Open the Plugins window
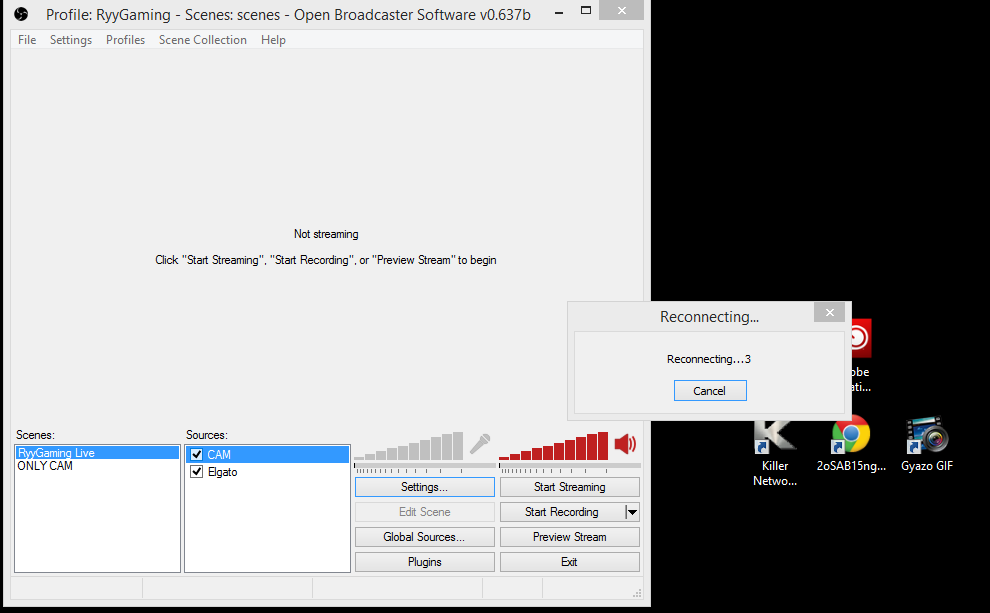This screenshot has width=990, height=613. coord(424,562)
